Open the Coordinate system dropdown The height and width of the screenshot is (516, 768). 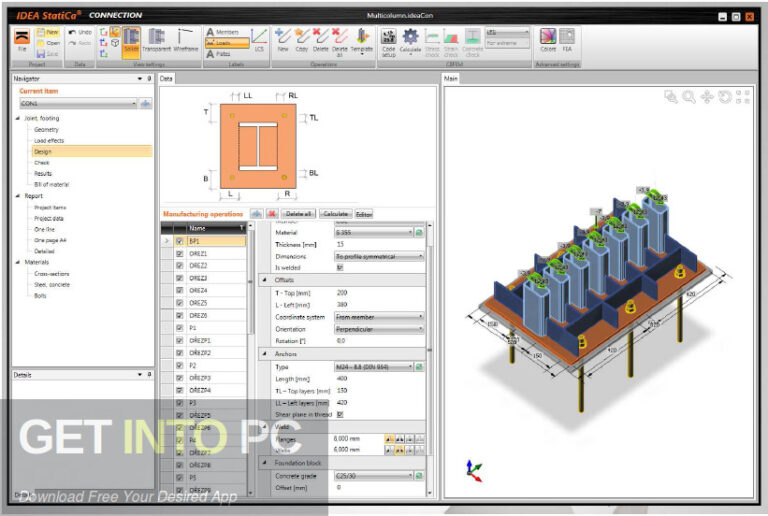[x=379, y=317]
